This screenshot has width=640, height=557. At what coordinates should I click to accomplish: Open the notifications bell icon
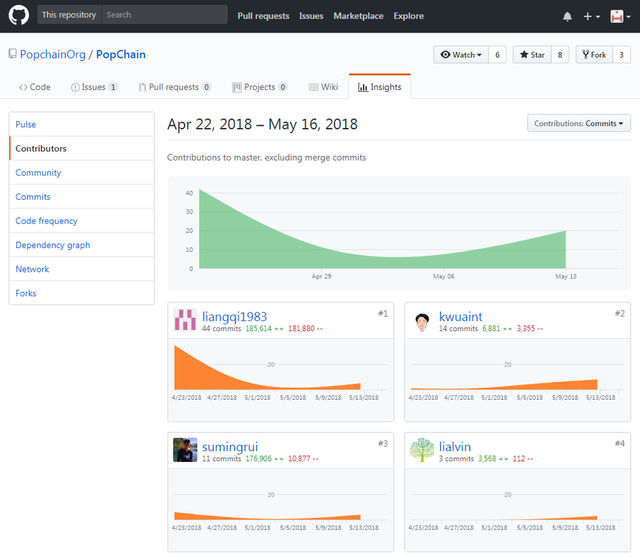567,16
